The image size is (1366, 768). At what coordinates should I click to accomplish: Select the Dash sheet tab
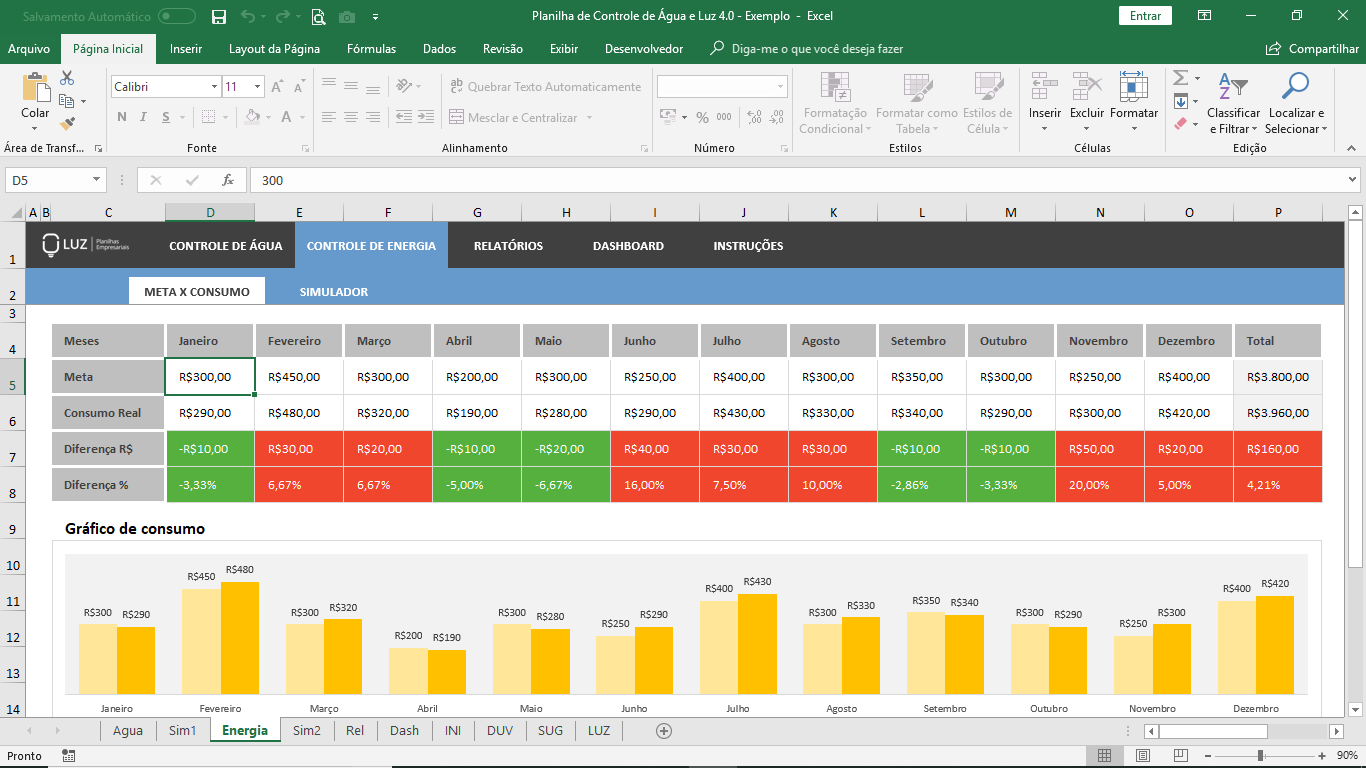pyautogui.click(x=404, y=731)
